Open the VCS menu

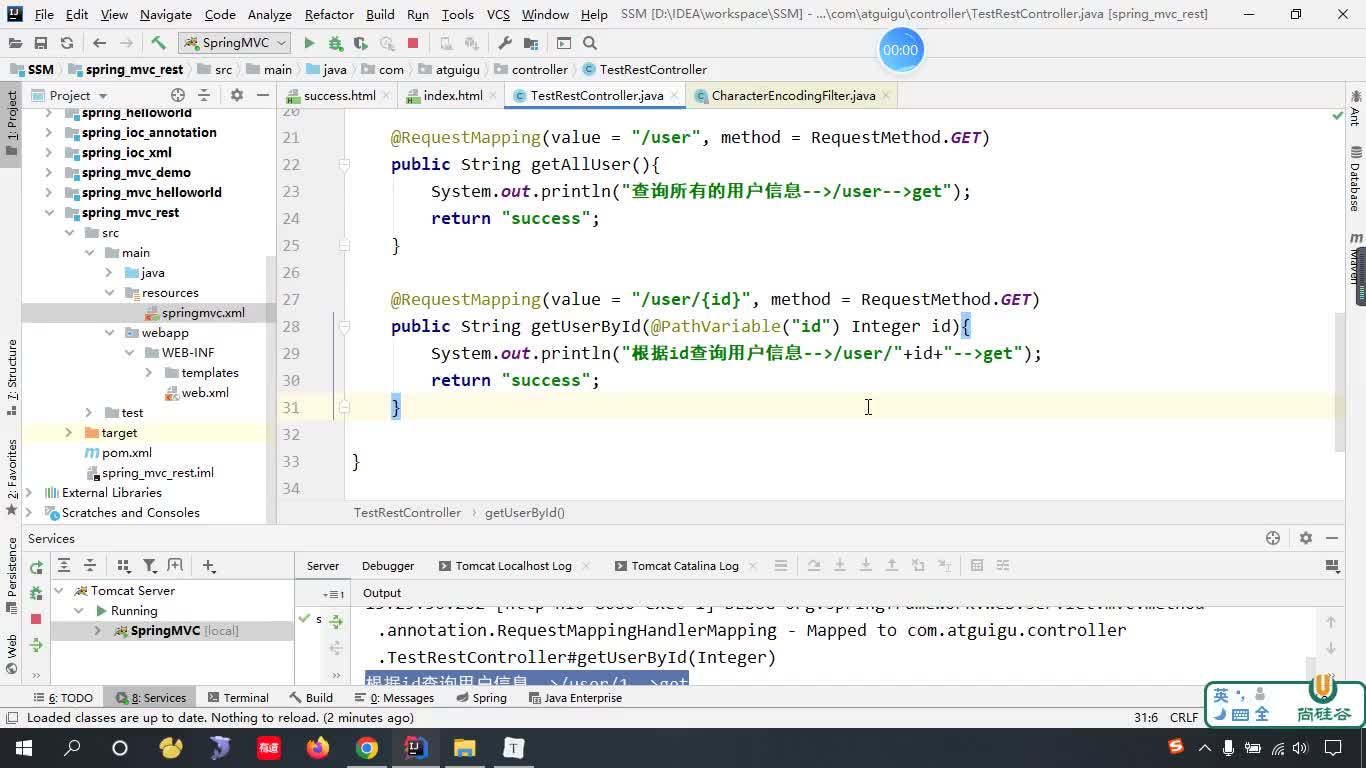(x=498, y=14)
